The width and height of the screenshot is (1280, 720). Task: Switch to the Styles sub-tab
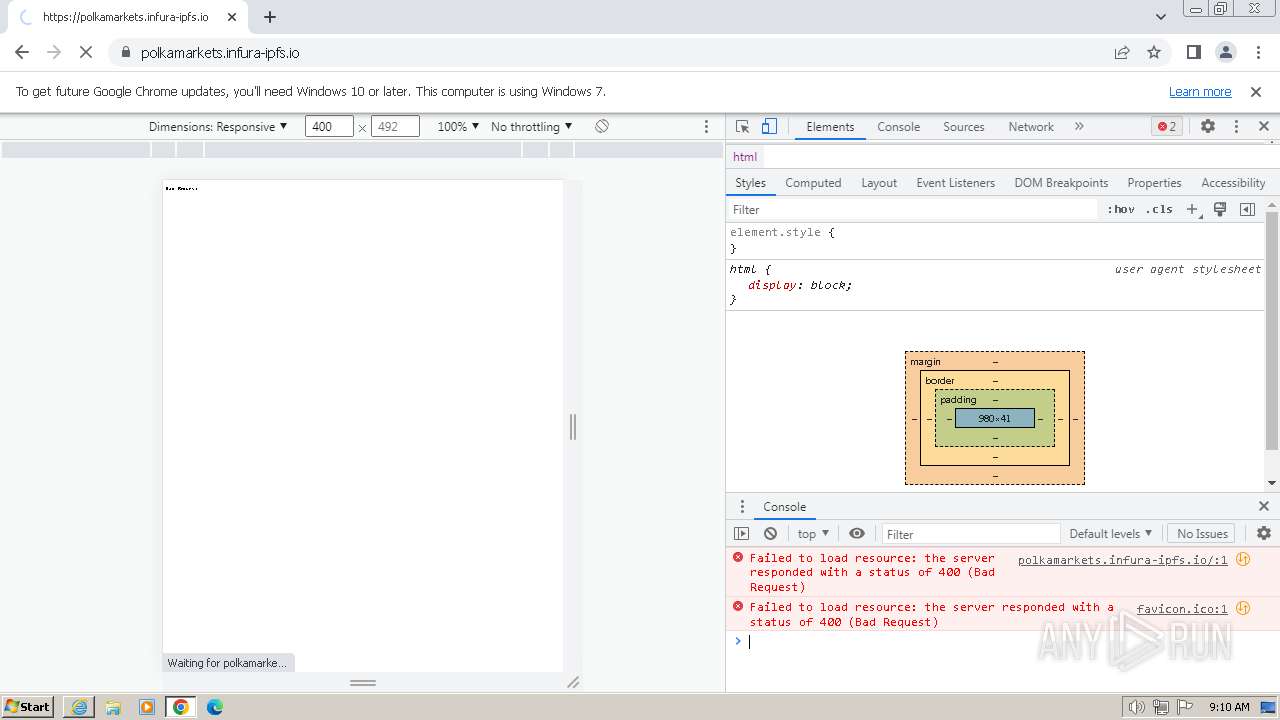[x=750, y=183]
